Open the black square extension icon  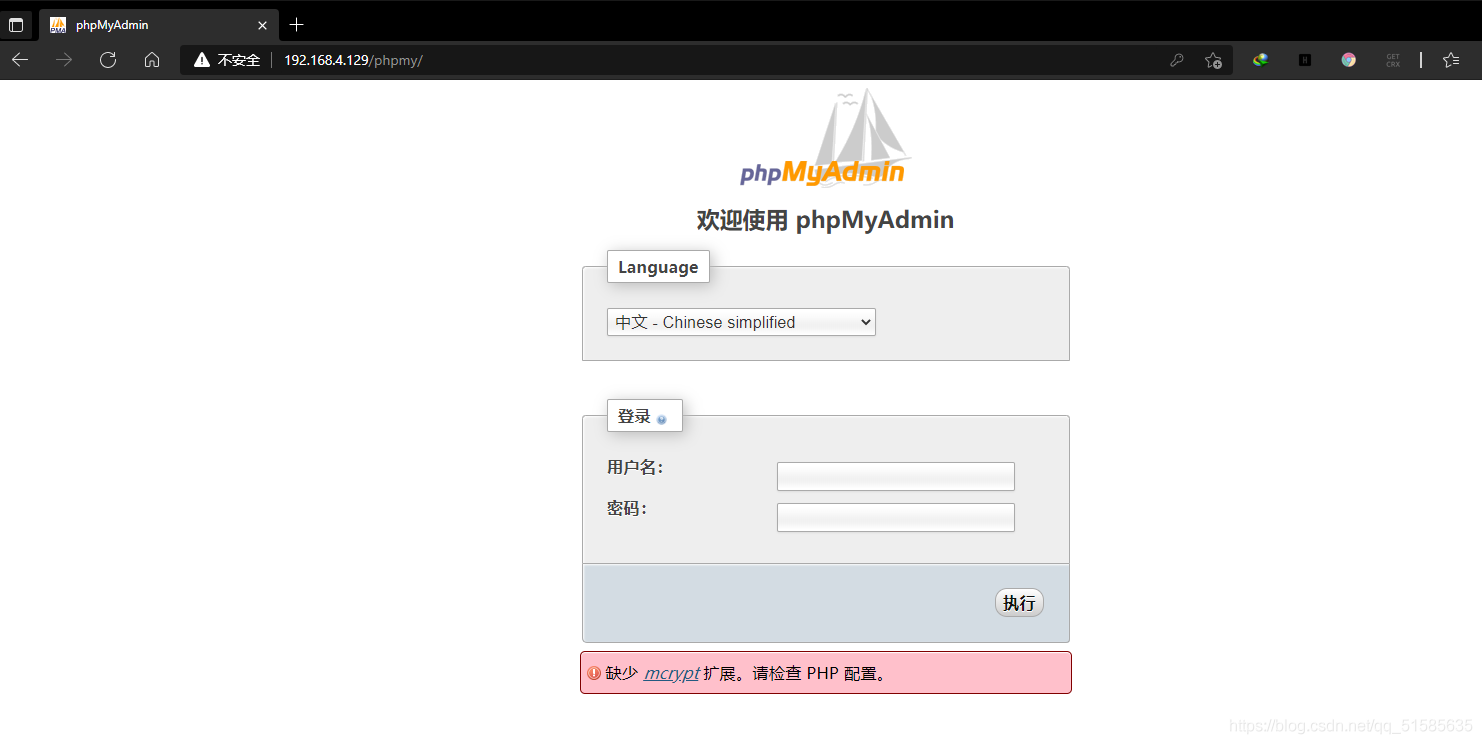(x=1305, y=60)
